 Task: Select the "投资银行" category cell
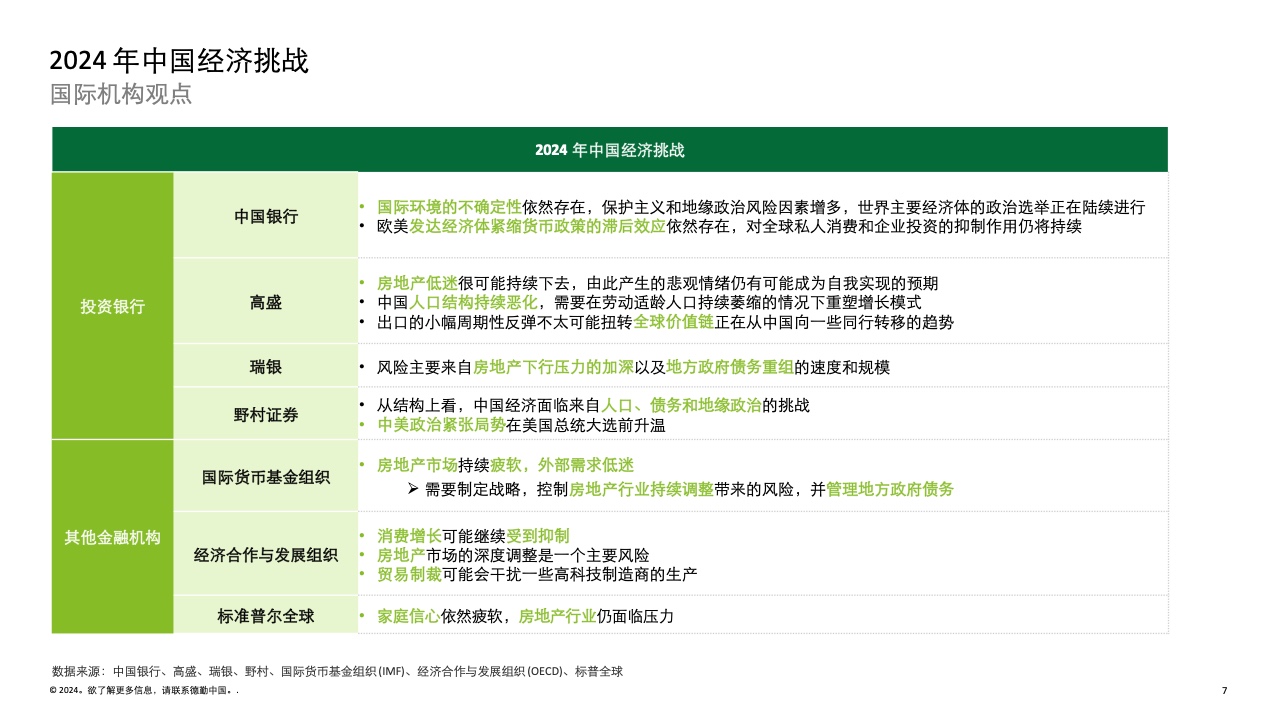pyautogui.click(x=112, y=306)
